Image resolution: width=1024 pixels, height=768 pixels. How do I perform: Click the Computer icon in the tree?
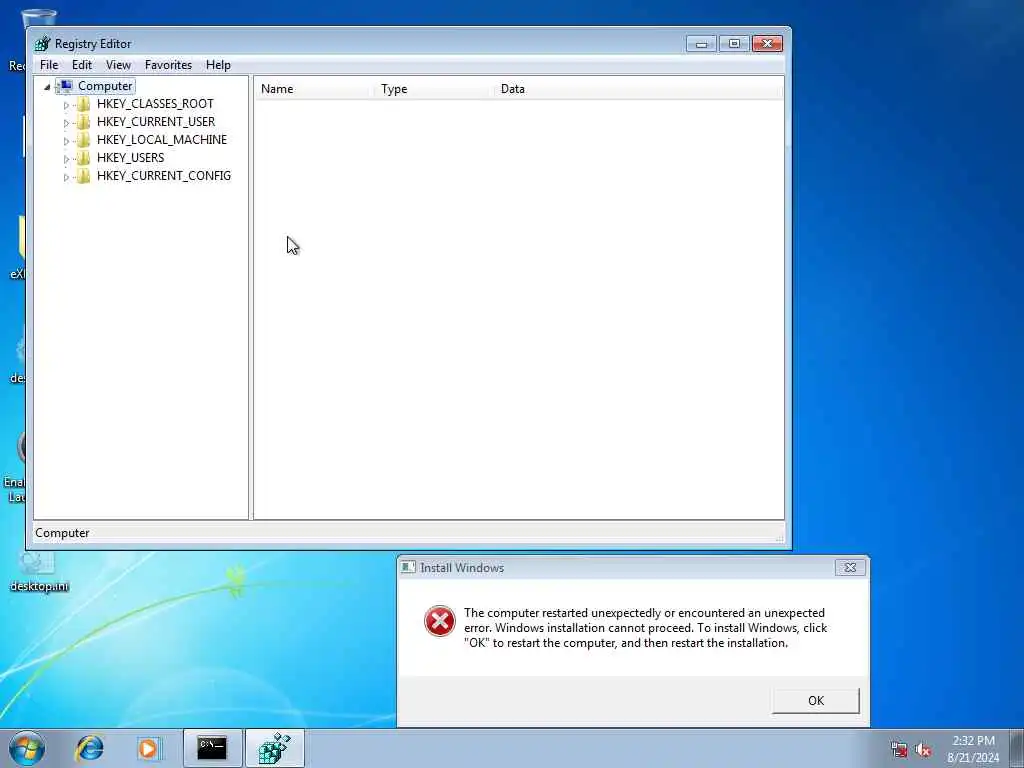click(x=65, y=86)
